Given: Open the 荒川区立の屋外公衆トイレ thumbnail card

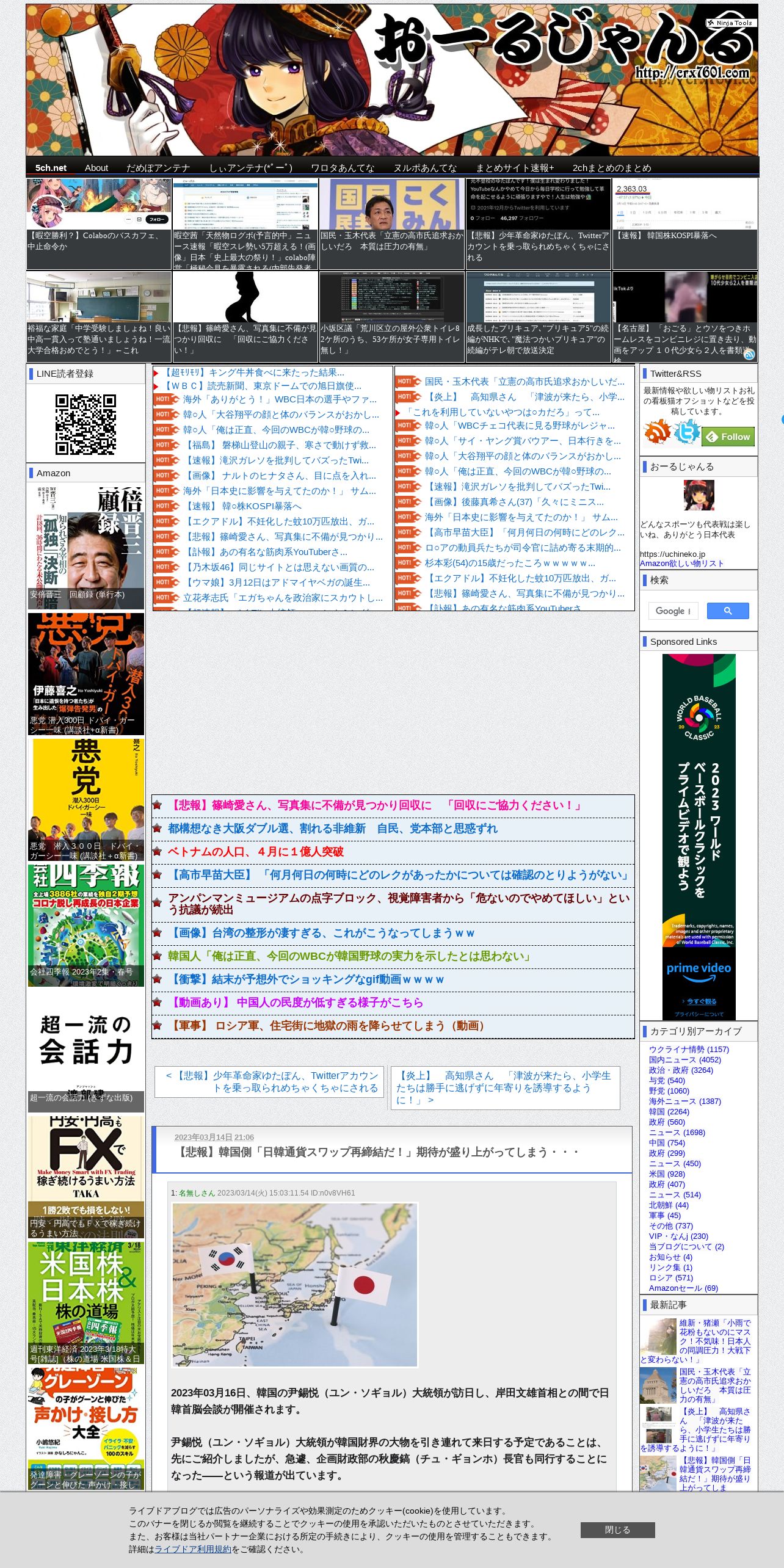Looking at the screenshot, I should 392,317.
